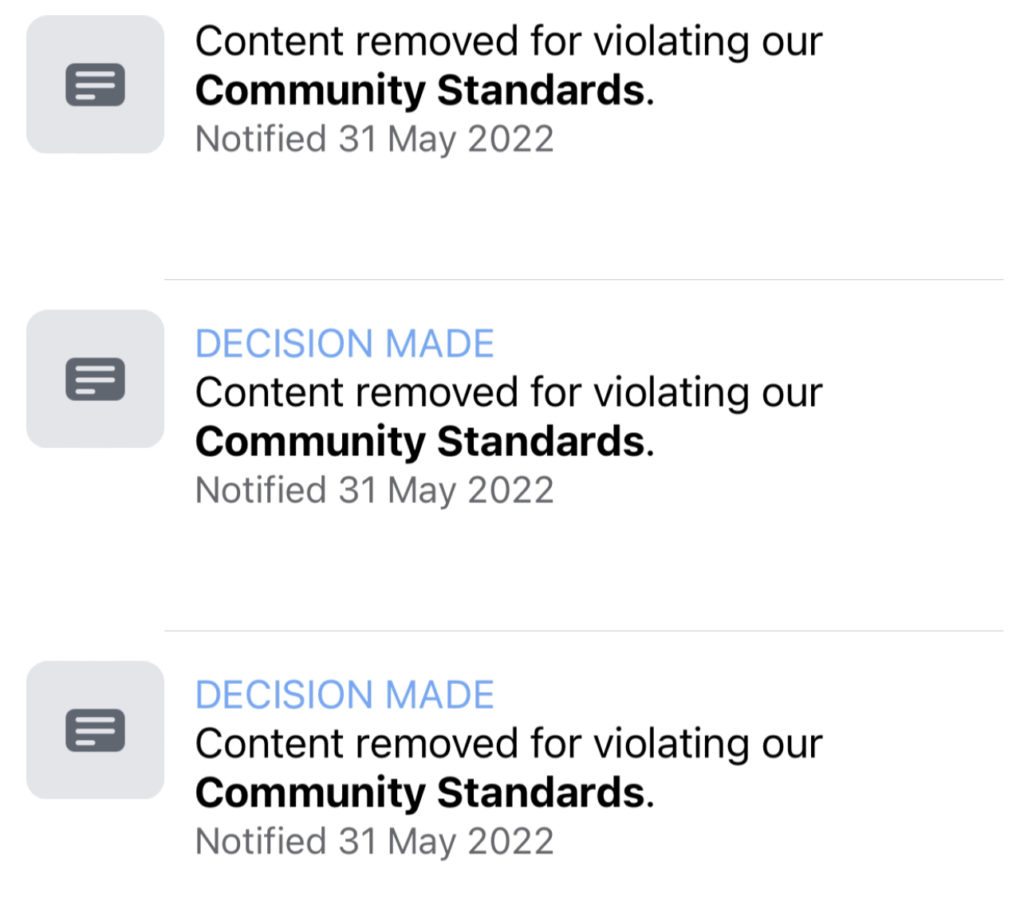Screen dimensions: 1024x897
Task: Tap the message icon beside the bottom DECISION MADE entry
Action: point(95,731)
